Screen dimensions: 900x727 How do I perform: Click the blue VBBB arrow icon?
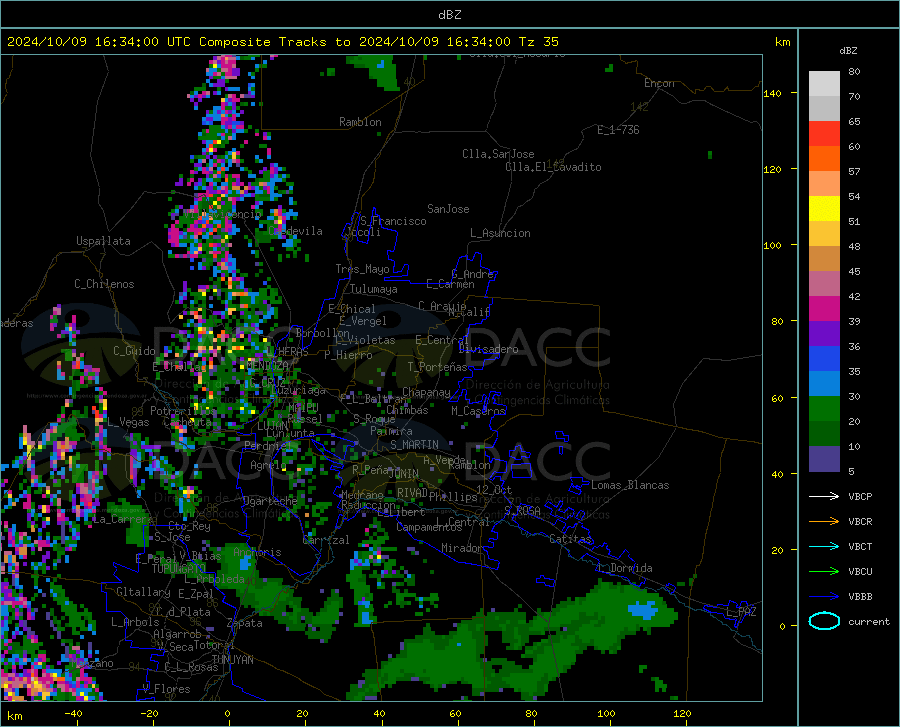[824, 597]
